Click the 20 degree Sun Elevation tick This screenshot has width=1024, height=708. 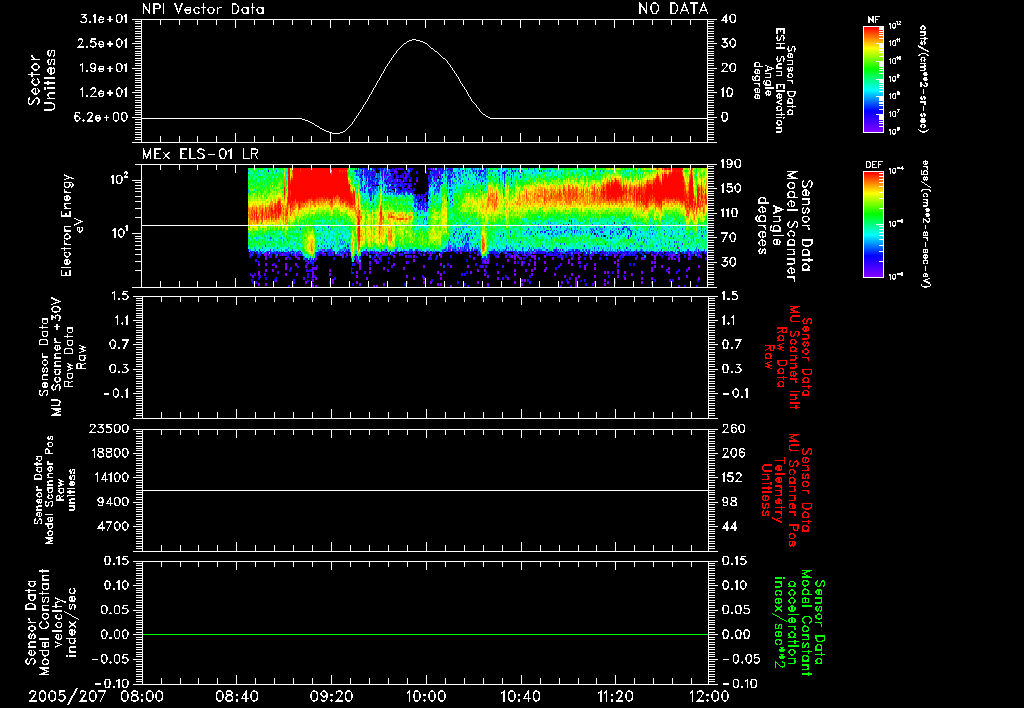(x=729, y=68)
